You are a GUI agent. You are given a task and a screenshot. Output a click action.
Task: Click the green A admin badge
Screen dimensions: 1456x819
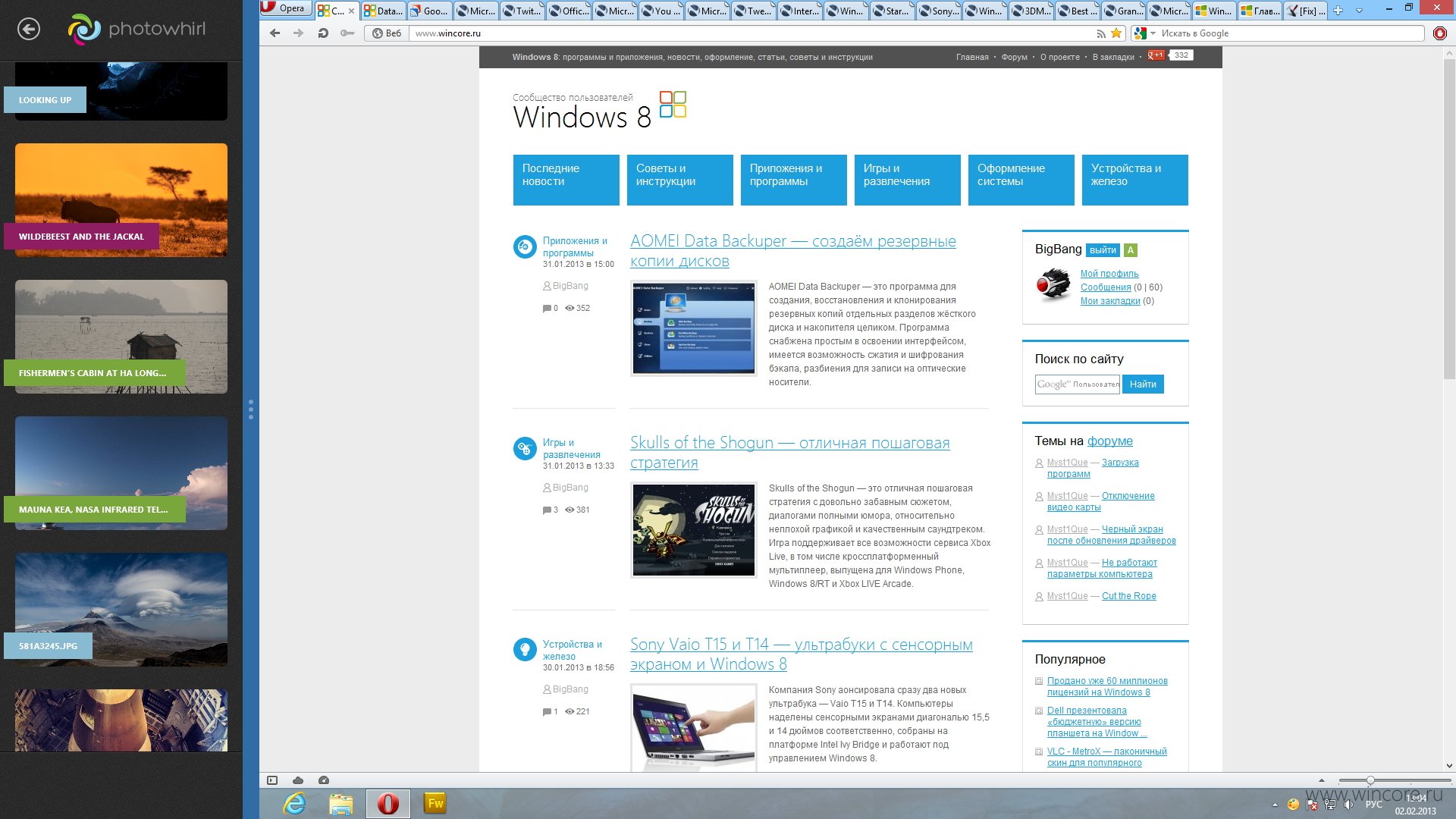click(1130, 250)
